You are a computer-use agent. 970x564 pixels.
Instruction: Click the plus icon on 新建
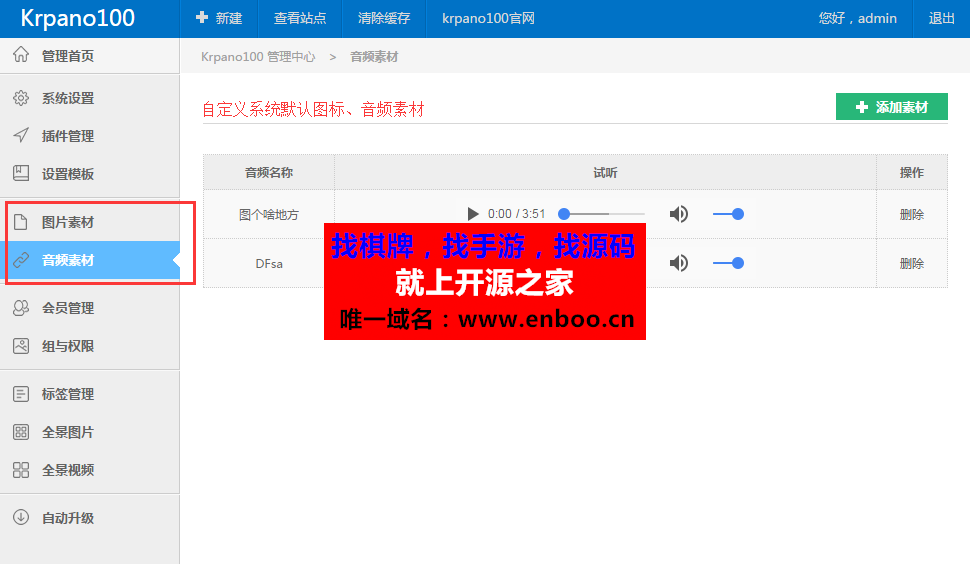[x=202, y=17]
